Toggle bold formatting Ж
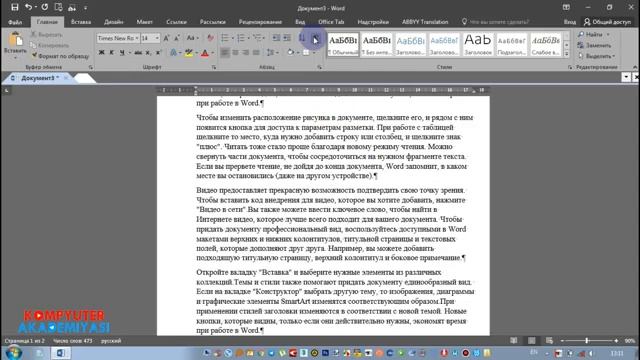 [x=101, y=53]
